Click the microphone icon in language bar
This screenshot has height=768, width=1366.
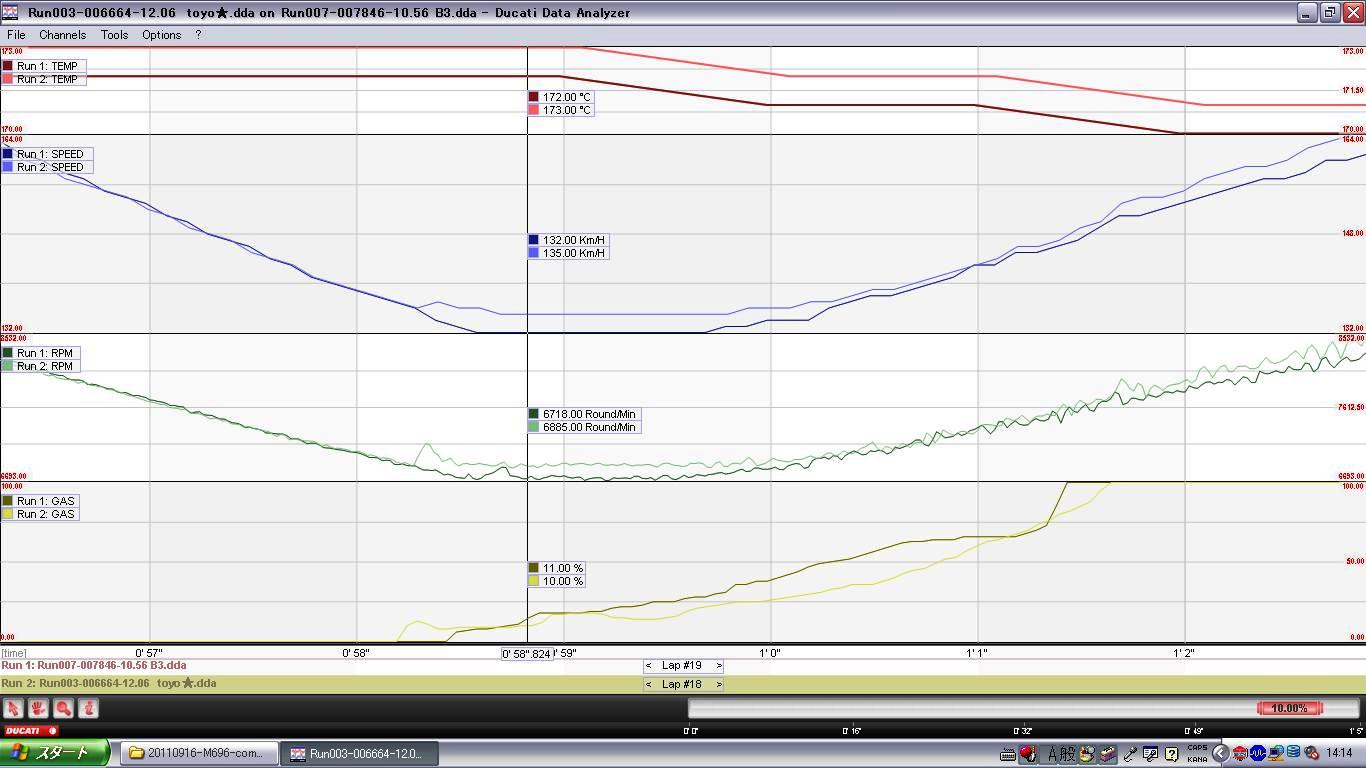[1130, 754]
